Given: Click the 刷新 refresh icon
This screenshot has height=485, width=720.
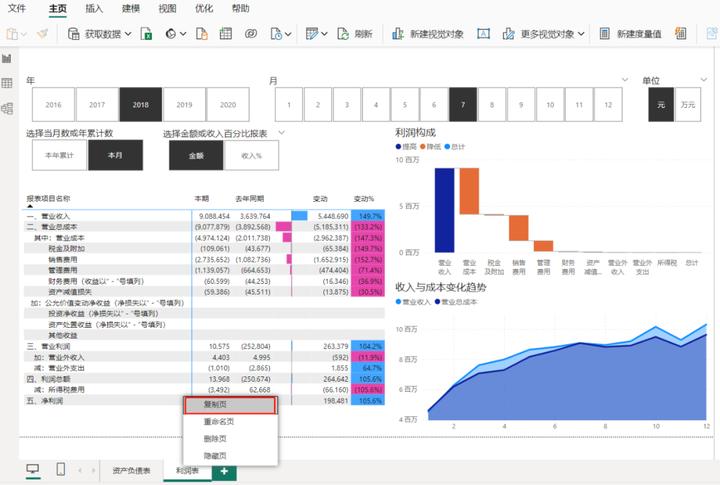Looking at the screenshot, I should (x=343, y=34).
